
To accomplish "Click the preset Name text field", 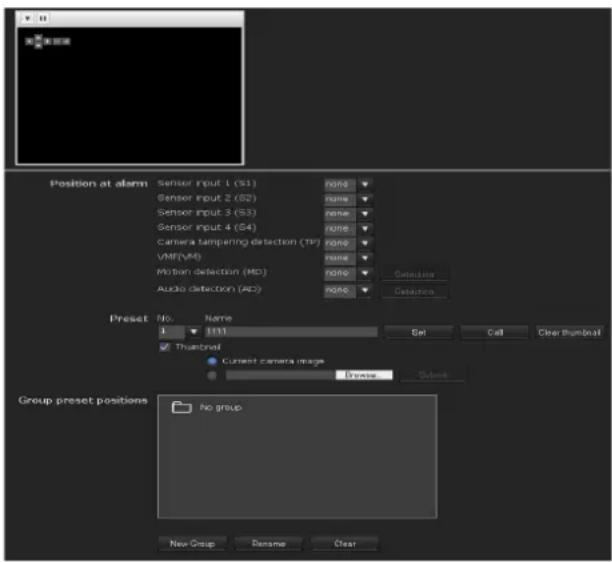I will click(291, 332).
